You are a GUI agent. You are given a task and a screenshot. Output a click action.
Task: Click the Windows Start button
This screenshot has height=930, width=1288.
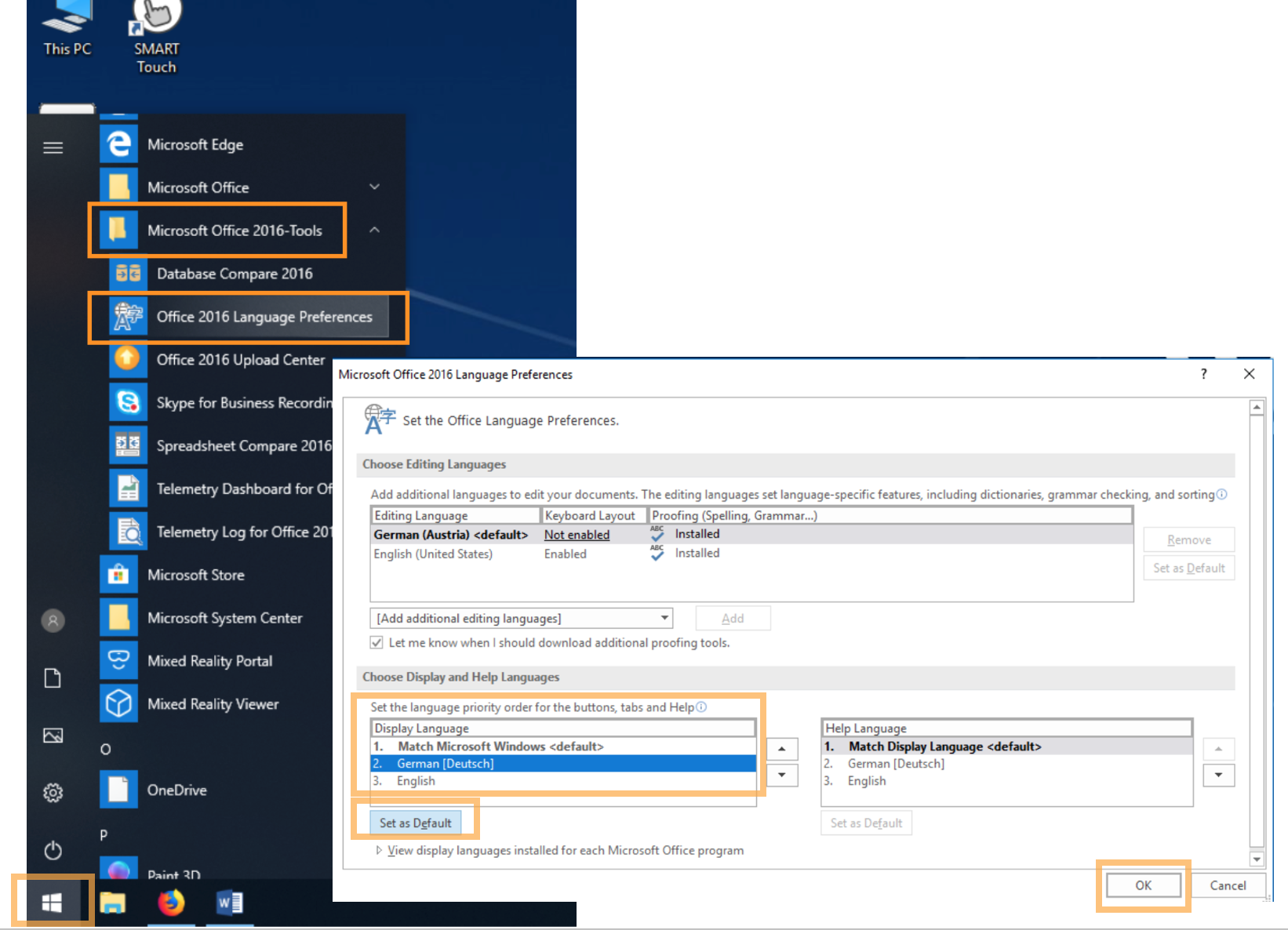[x=52, y=903]
